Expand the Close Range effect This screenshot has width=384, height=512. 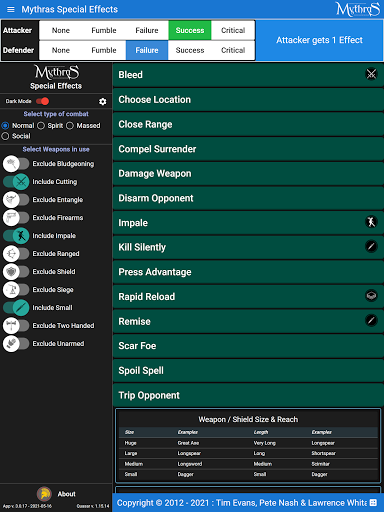click(x=248, y=124)
